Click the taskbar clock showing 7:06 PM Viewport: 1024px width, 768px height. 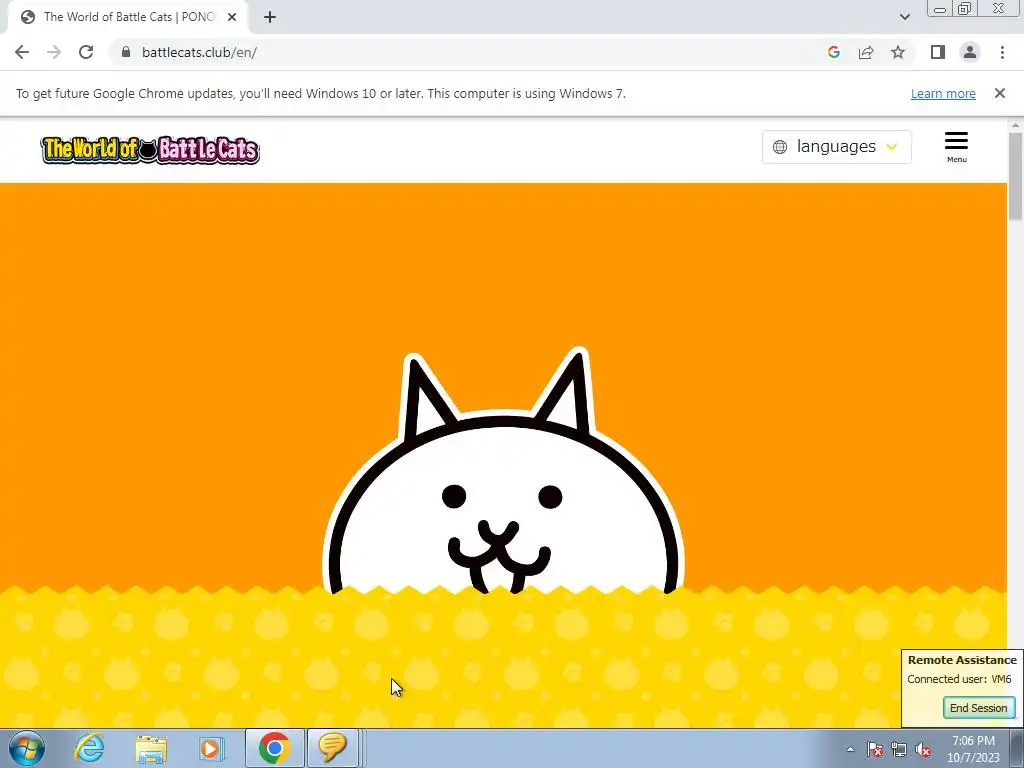(x=973, y=749)
